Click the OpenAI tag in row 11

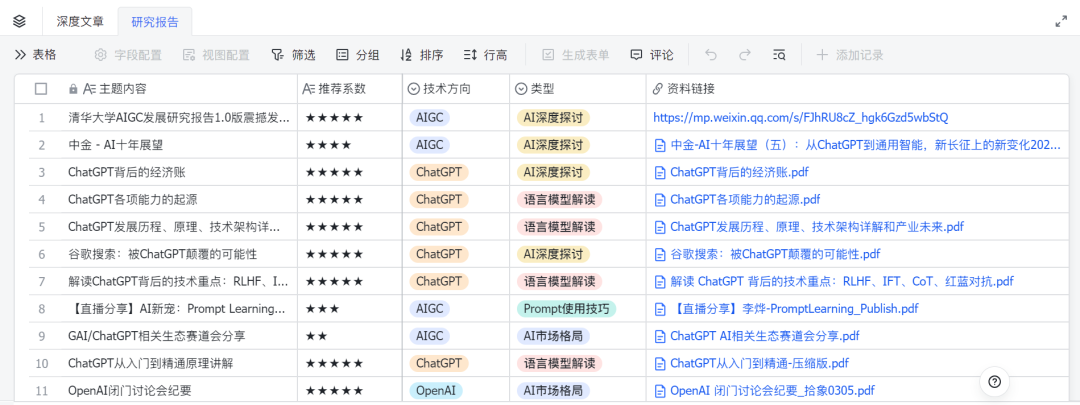coord(436,390)
